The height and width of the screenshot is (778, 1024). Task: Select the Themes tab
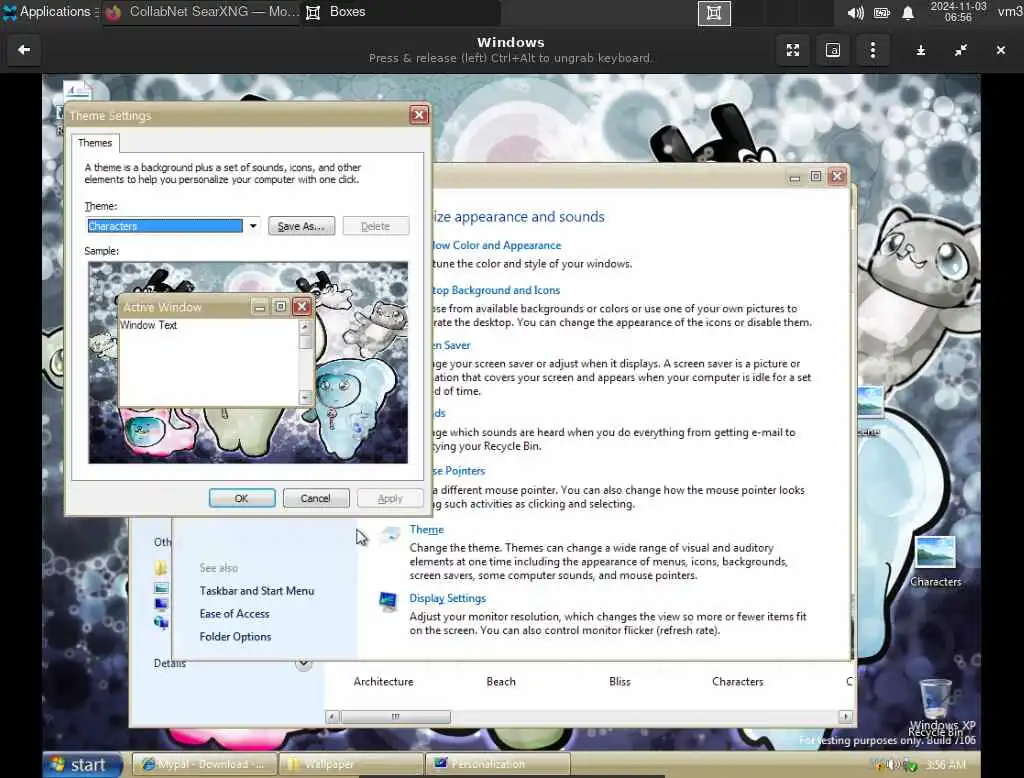(95, 142)
